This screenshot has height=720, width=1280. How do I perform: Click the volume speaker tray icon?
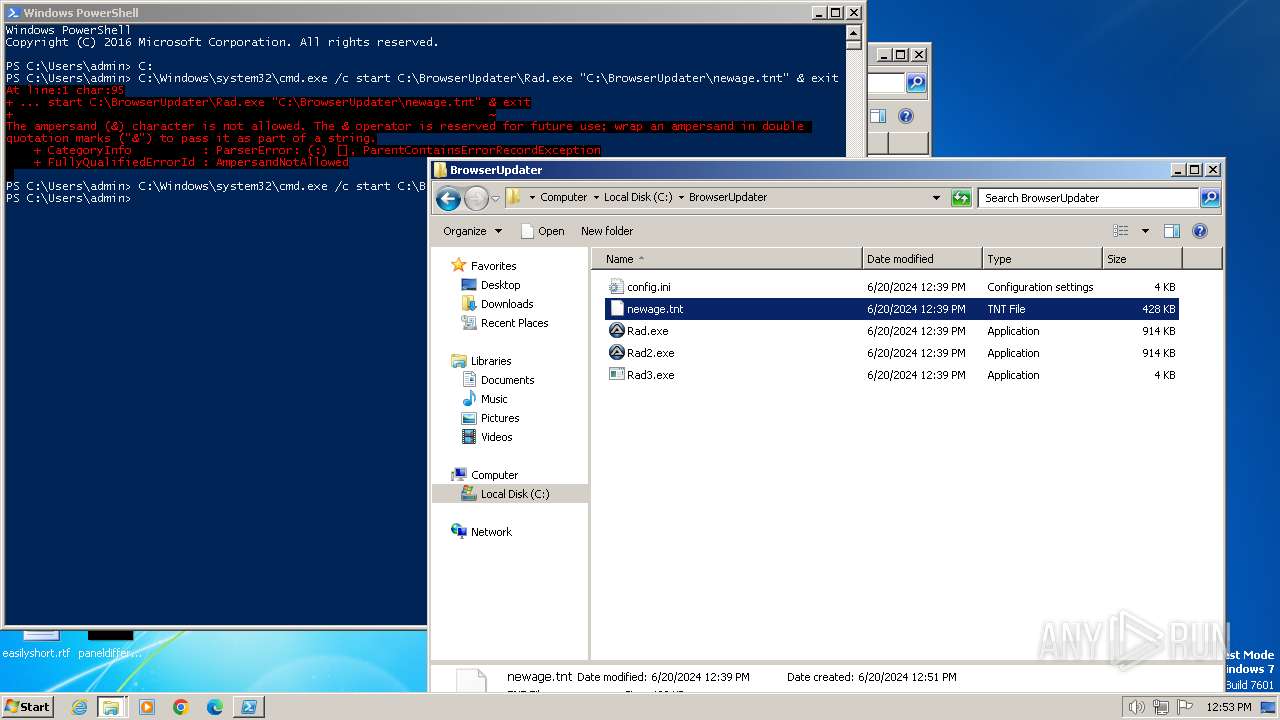[1136, 707]
